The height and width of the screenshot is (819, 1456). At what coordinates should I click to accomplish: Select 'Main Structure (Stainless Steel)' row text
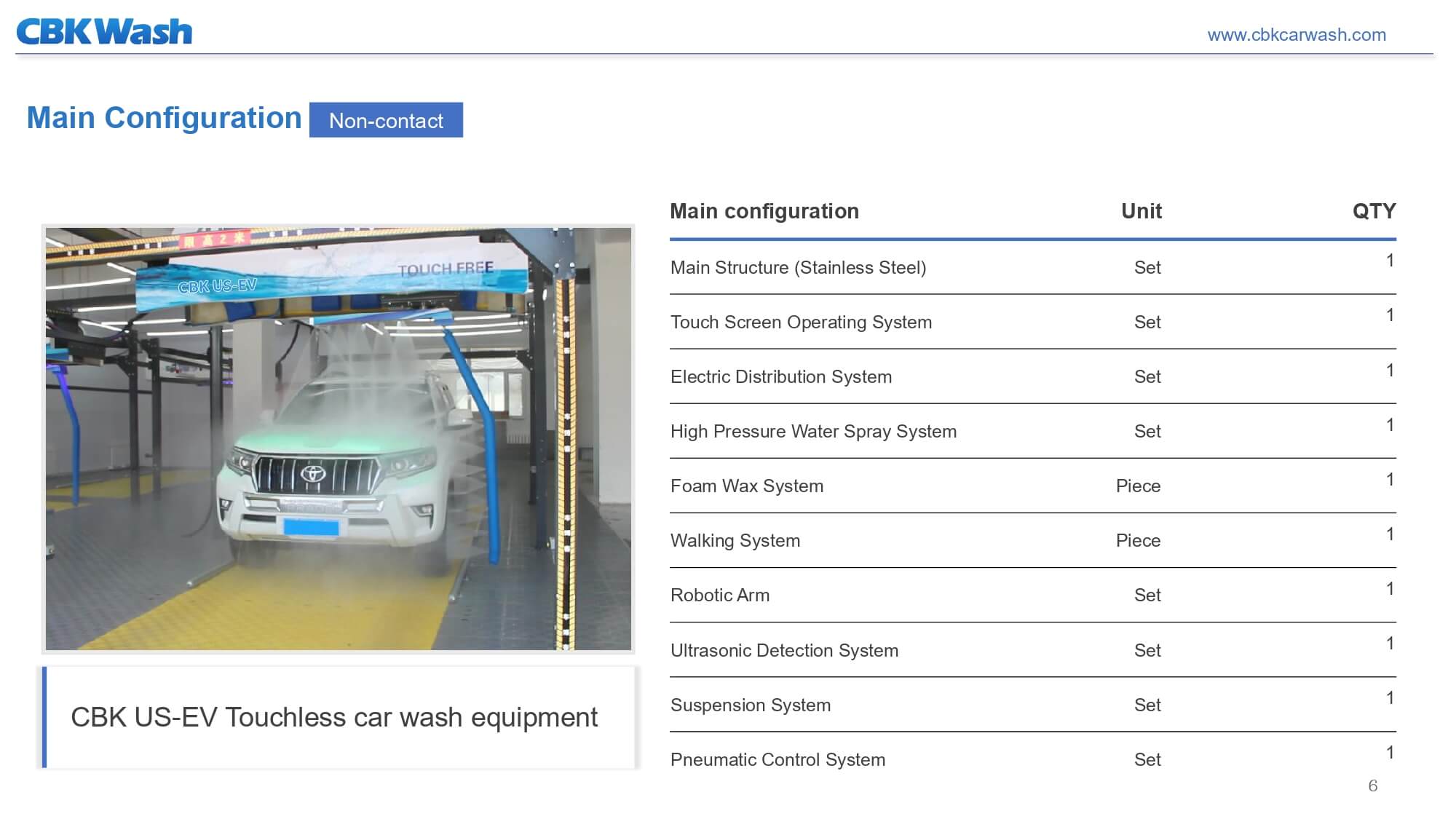(798, 268)
